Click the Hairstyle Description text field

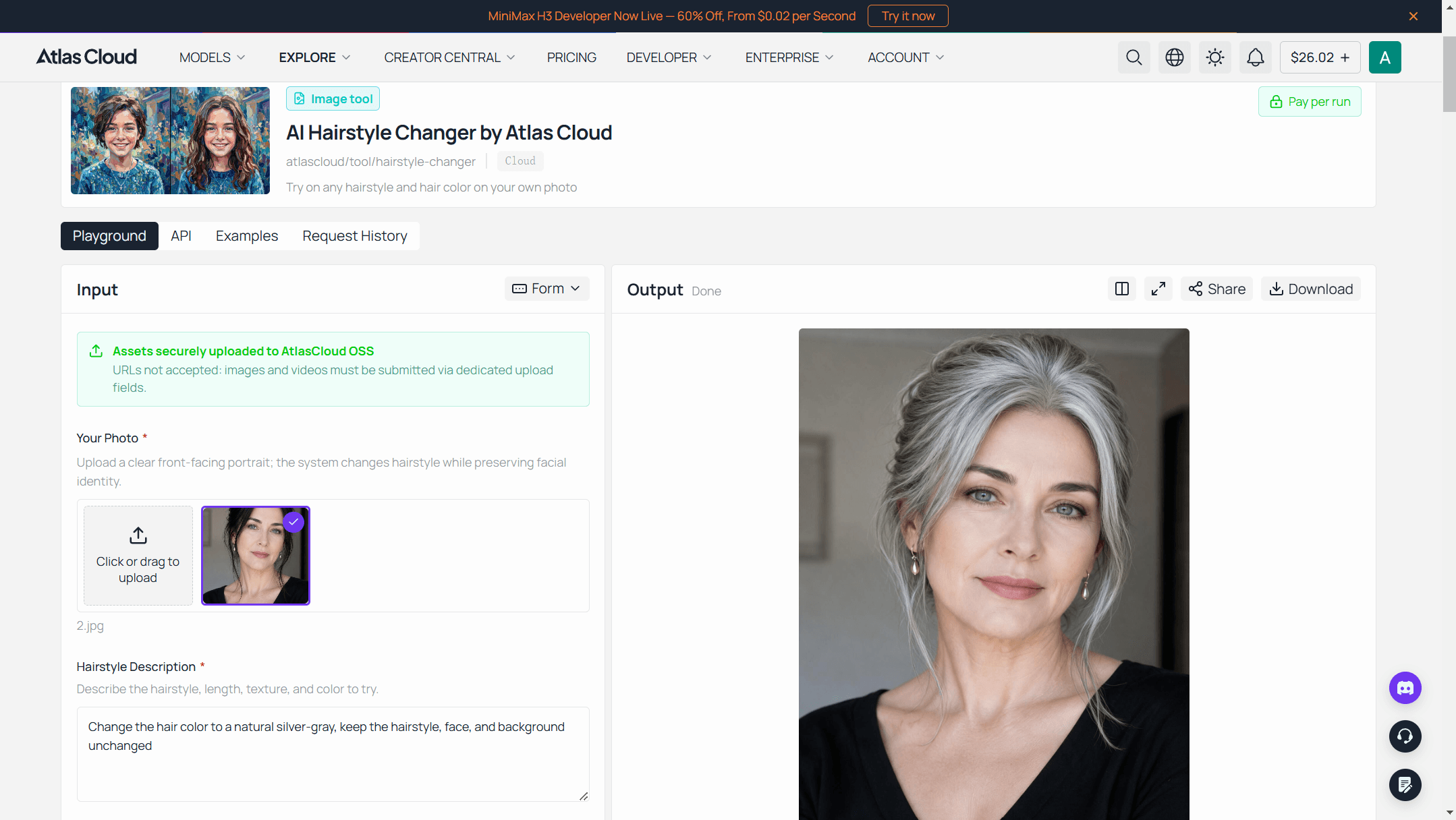pyautogui.click(x=333, y=754)
